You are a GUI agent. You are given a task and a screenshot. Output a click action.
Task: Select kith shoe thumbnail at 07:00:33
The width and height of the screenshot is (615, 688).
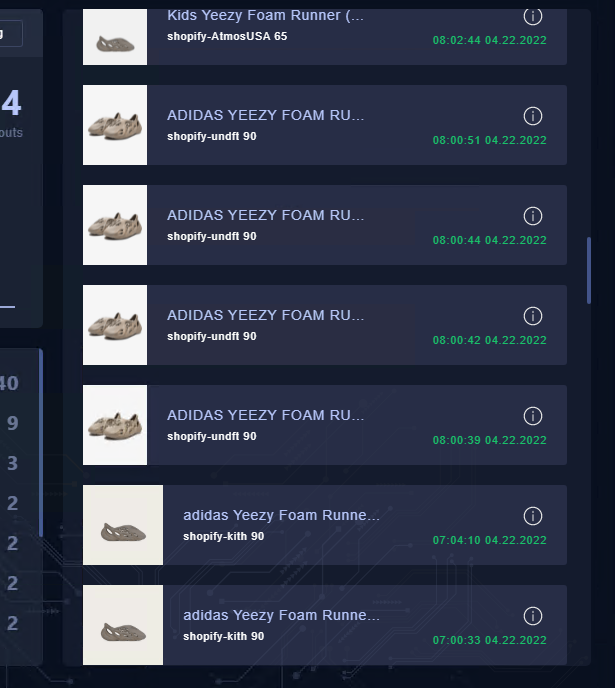[x=123, y=625]
